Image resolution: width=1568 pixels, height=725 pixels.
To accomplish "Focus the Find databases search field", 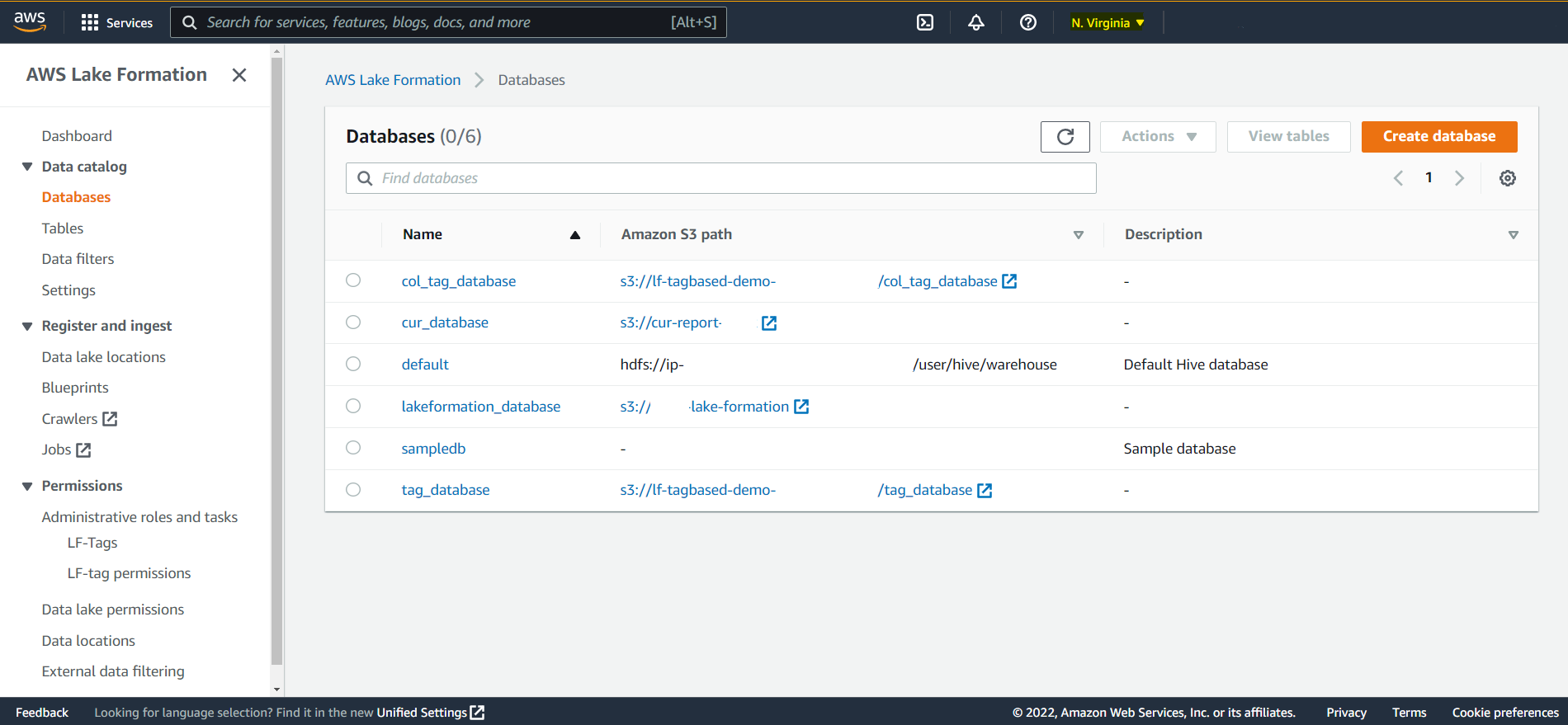I will pyautogui.click(x=721, y=178).
